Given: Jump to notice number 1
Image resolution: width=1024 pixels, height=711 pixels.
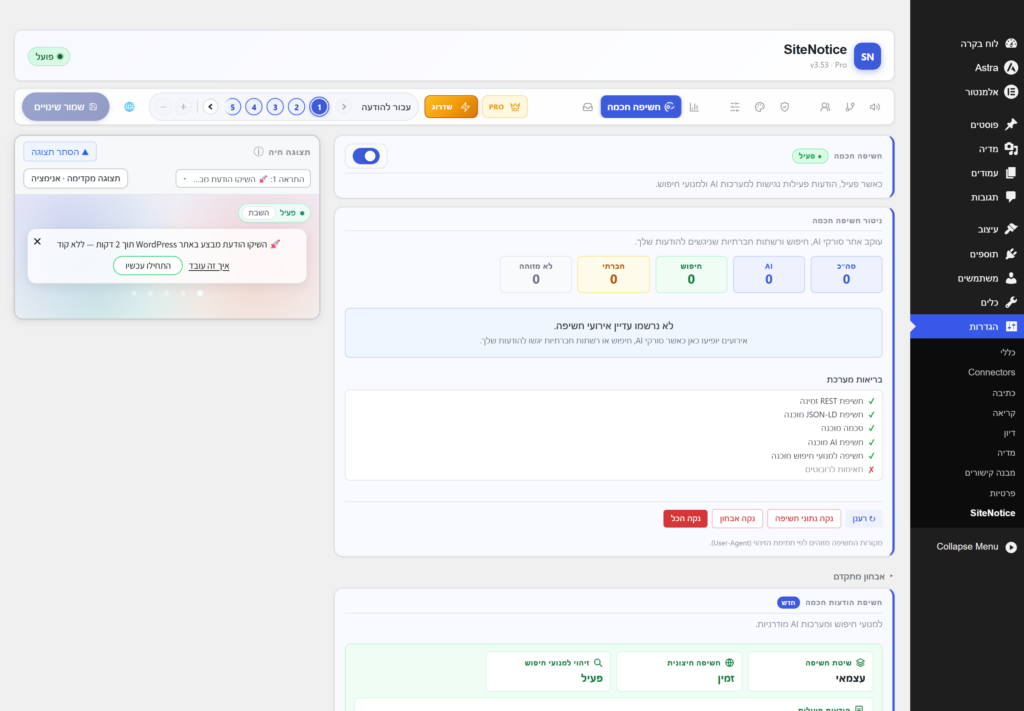Looking at the screenshot, I should [319, 107].
